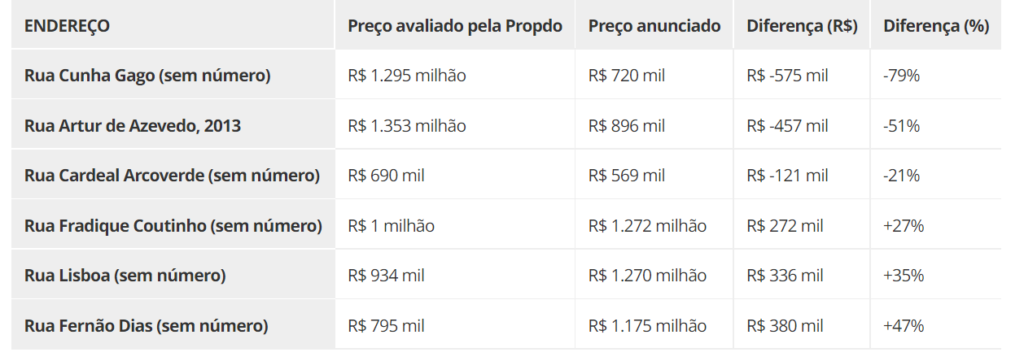
Task: Click the R$ 1.270 milhão announced price
Action: point(647,275)
